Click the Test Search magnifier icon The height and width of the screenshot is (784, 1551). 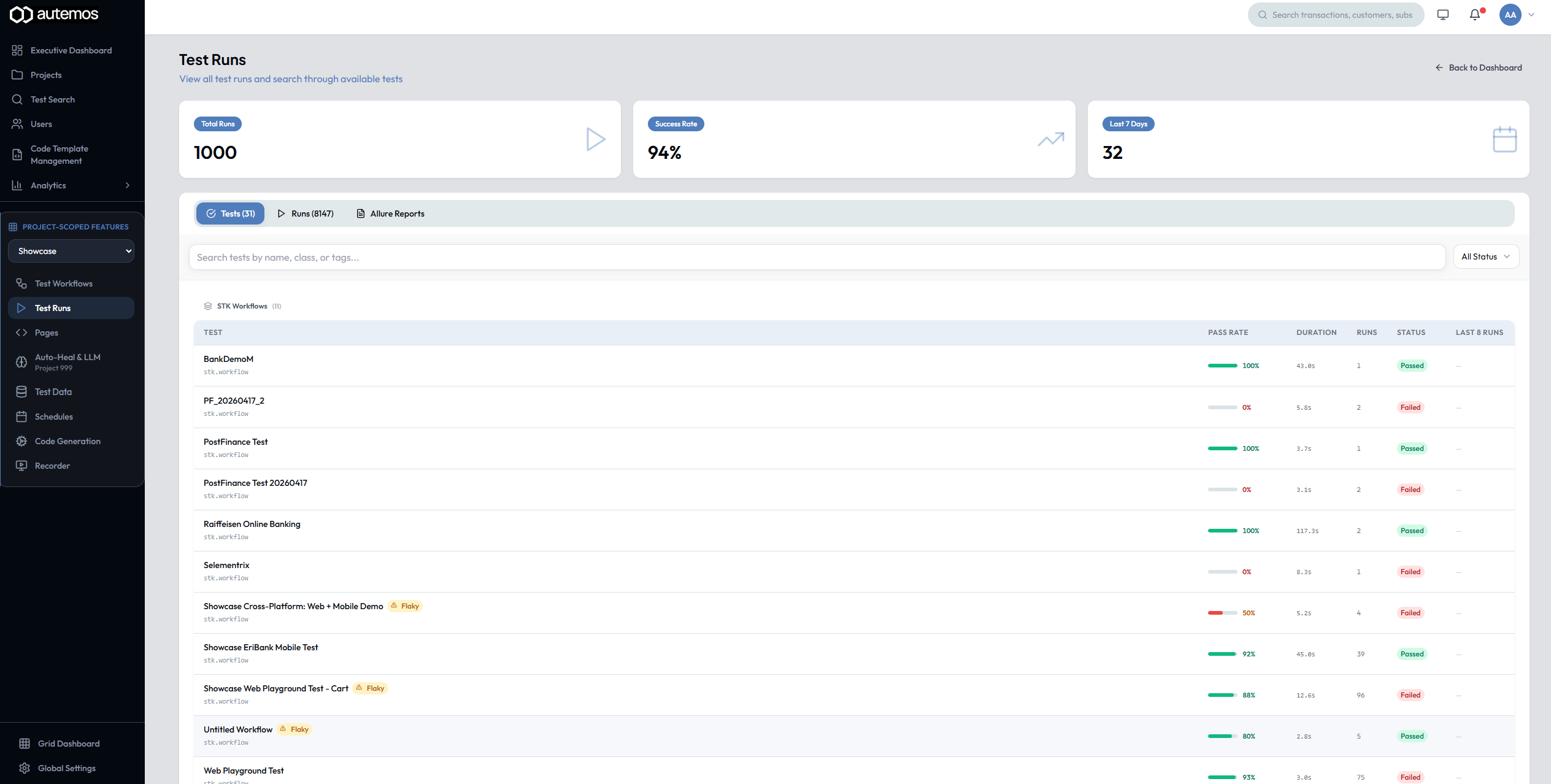coord(17,99)
